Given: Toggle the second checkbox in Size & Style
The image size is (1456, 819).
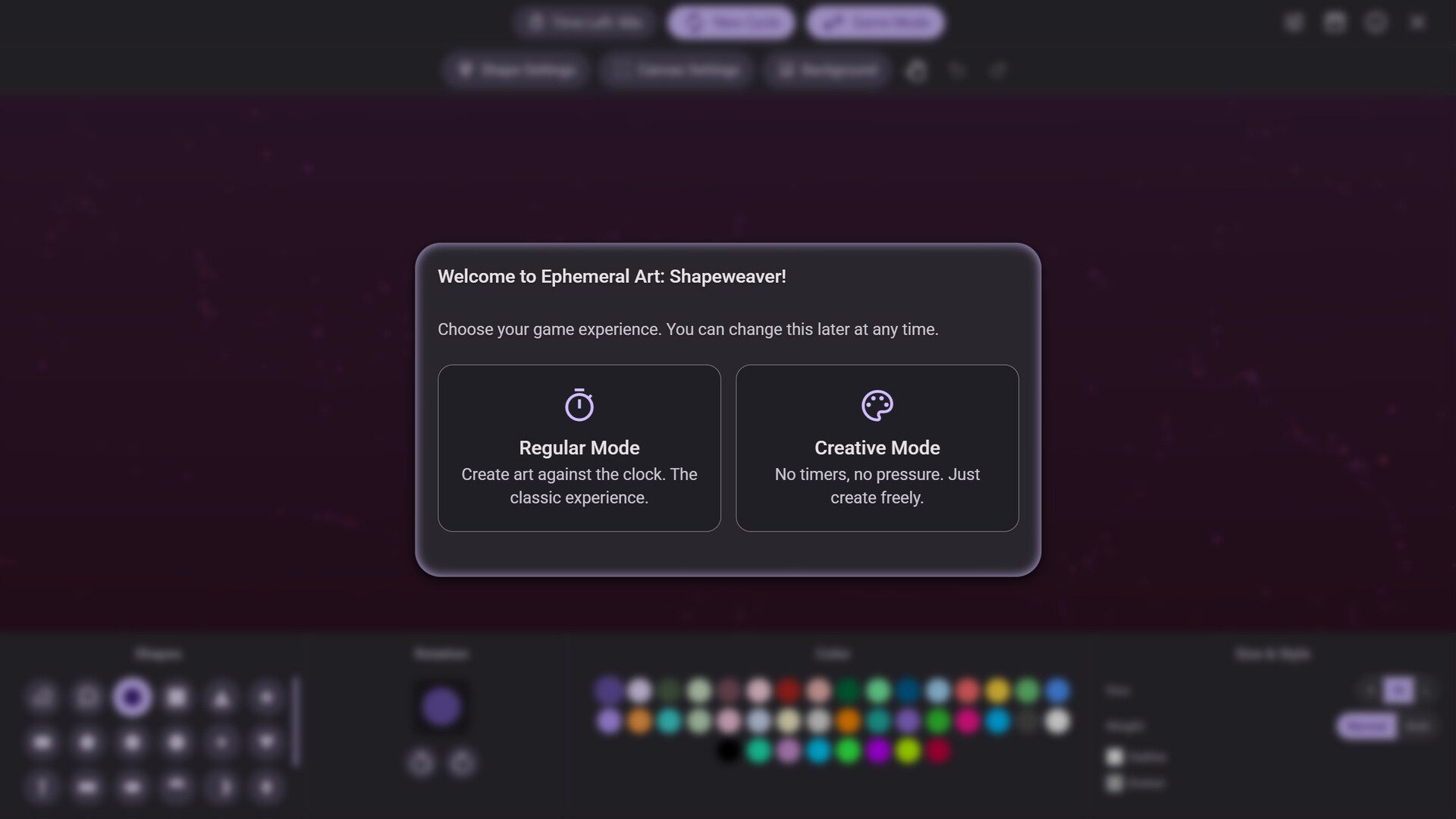Looking at the screenshot, I should (x=1114, y=783).
